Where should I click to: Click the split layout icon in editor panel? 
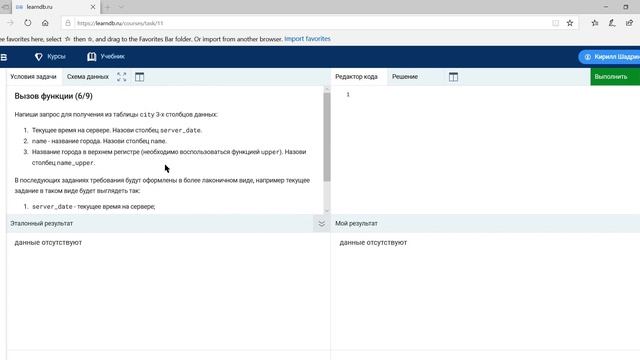[453, 77]
